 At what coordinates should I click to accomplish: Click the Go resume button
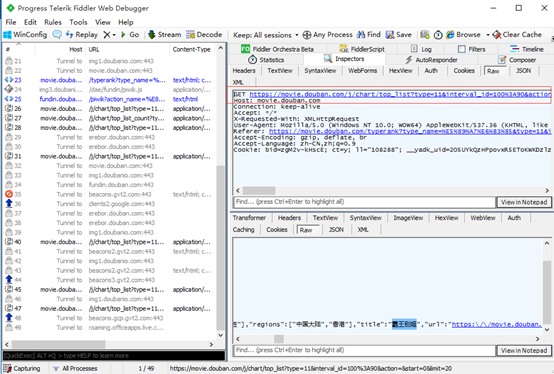(130, 35)
